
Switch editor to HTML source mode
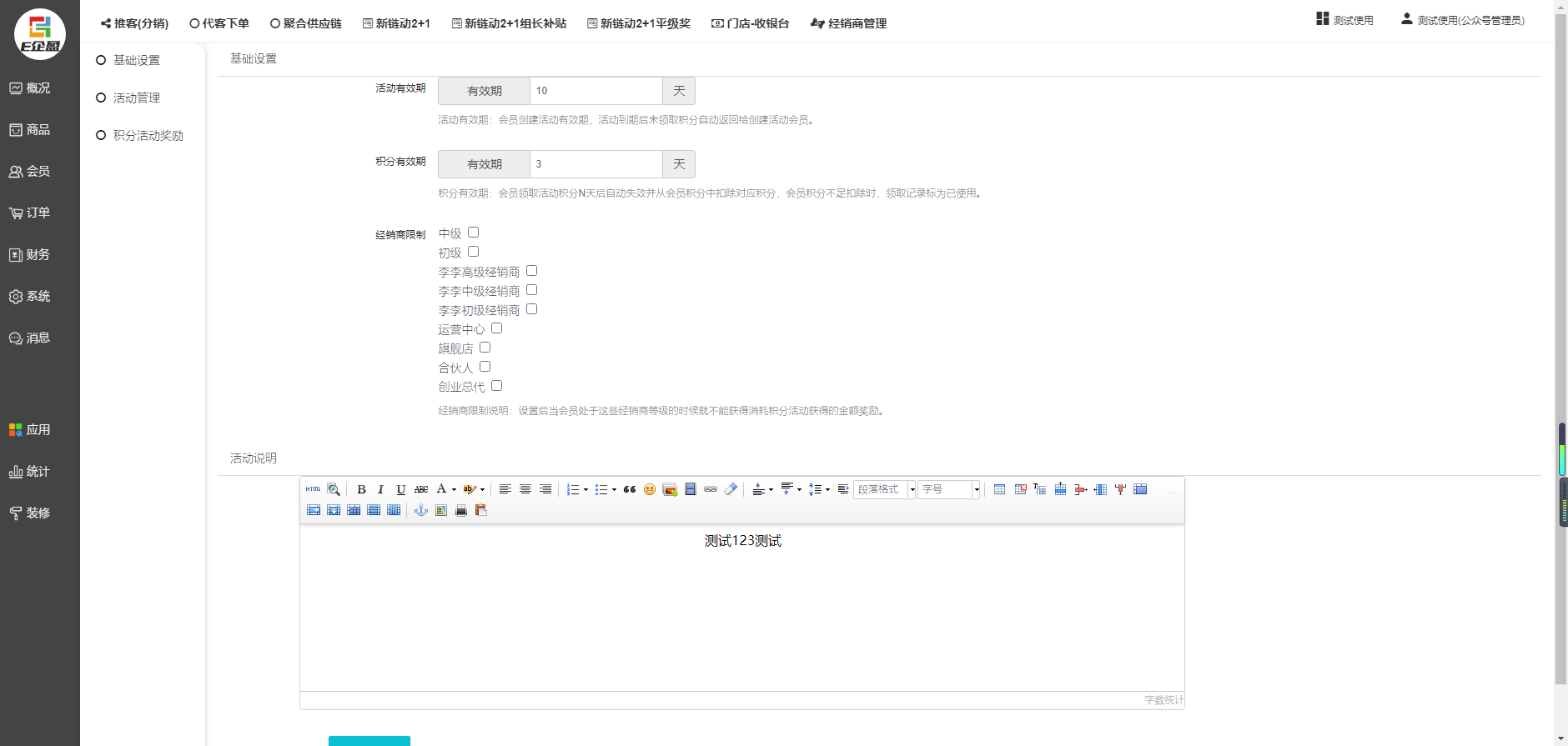(x=313, y=489)
